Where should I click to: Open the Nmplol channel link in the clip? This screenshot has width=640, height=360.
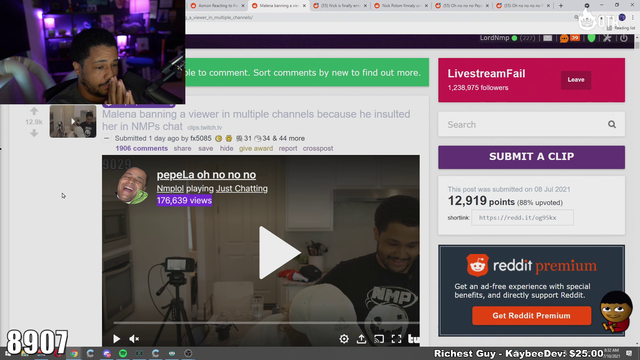click(170, 189)
